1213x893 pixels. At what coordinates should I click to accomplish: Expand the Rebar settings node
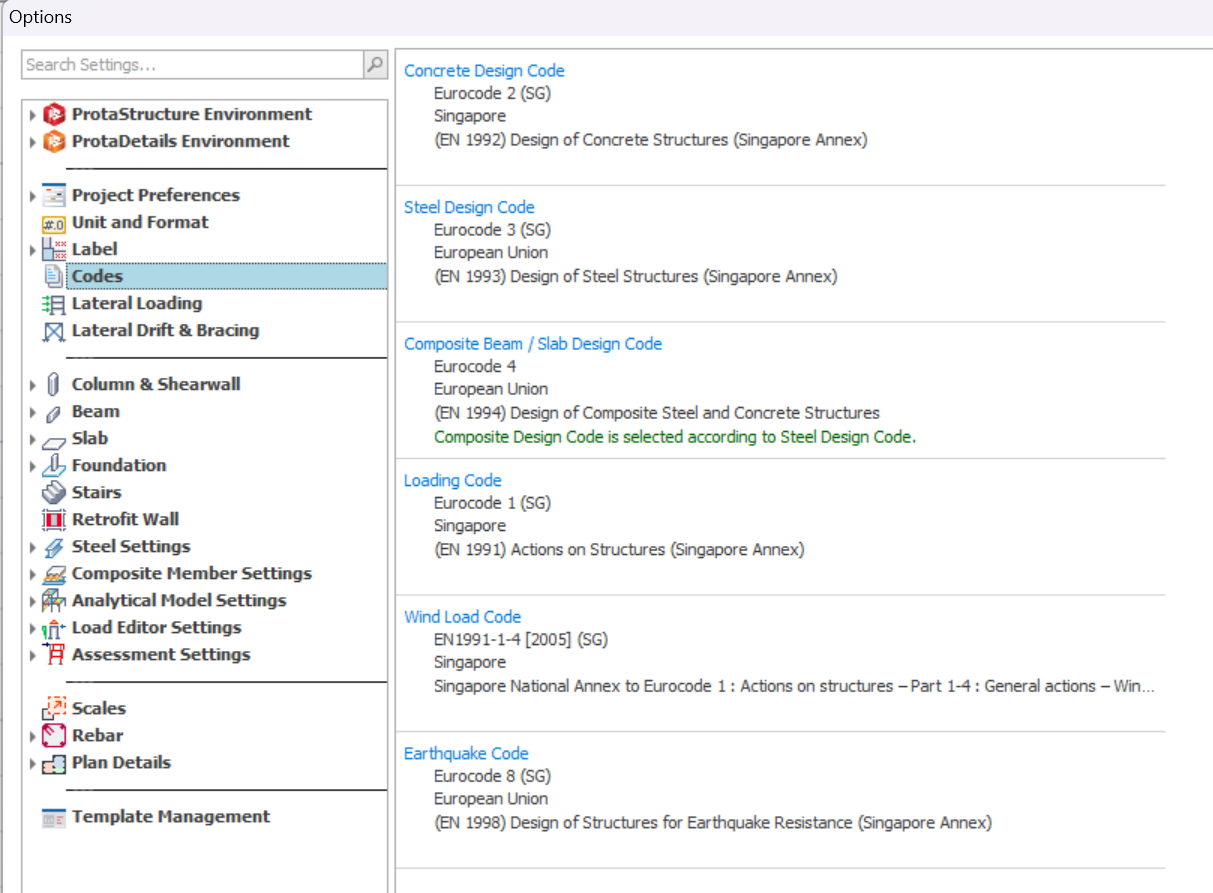pyautogui.click(x=33, y=736)
